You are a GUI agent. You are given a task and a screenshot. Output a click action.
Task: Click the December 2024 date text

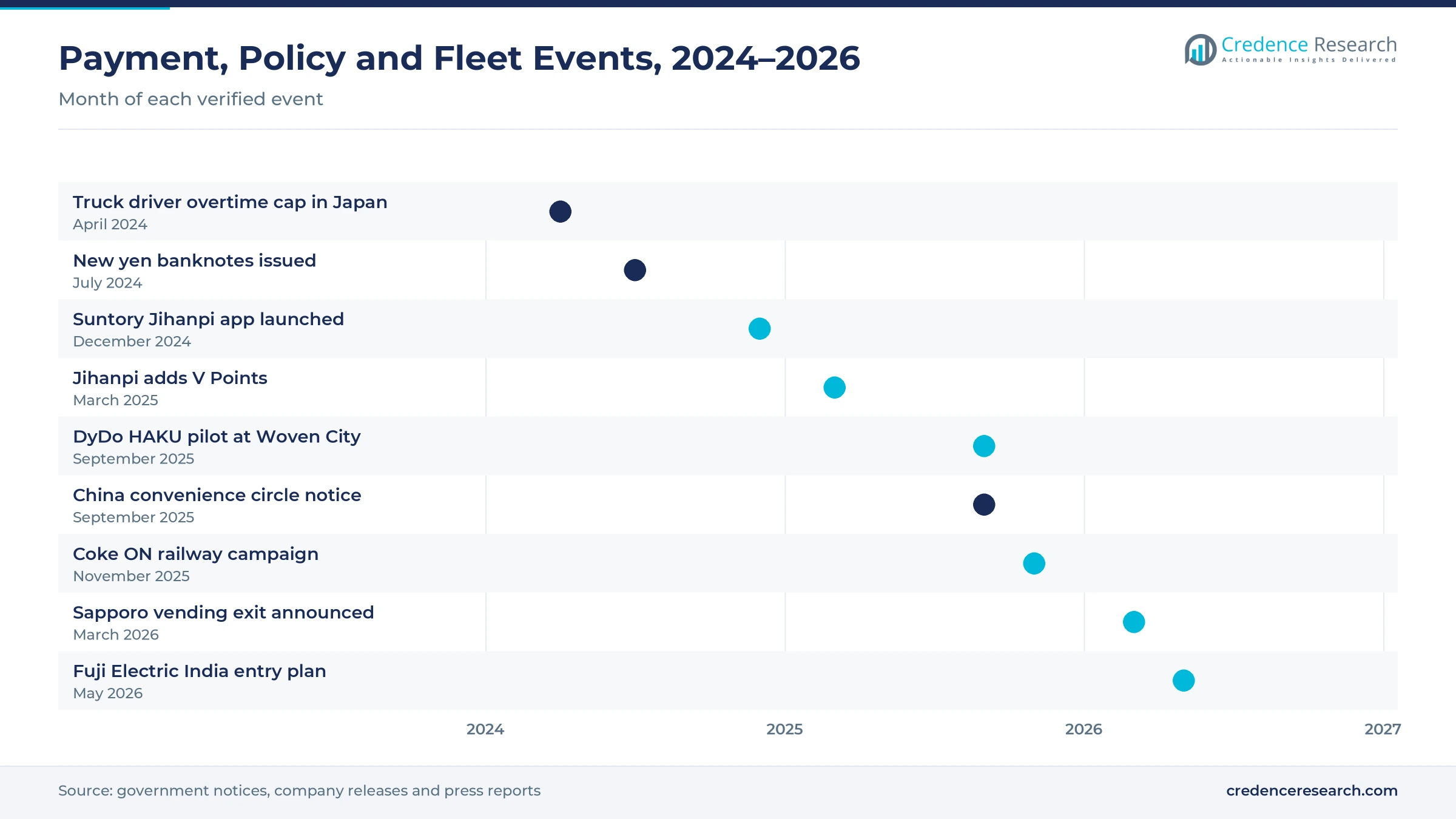[132, 342]
